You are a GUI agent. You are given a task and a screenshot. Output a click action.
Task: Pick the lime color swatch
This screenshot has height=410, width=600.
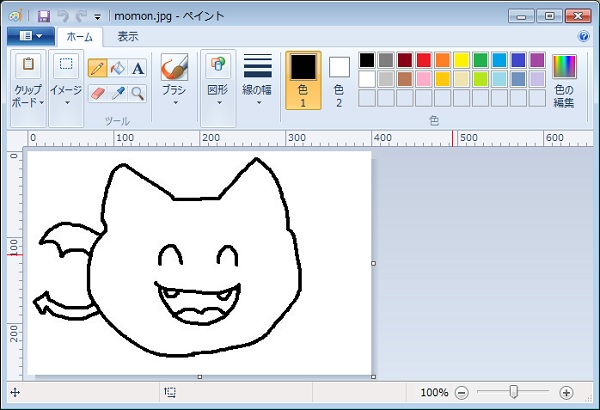point(481,79)
